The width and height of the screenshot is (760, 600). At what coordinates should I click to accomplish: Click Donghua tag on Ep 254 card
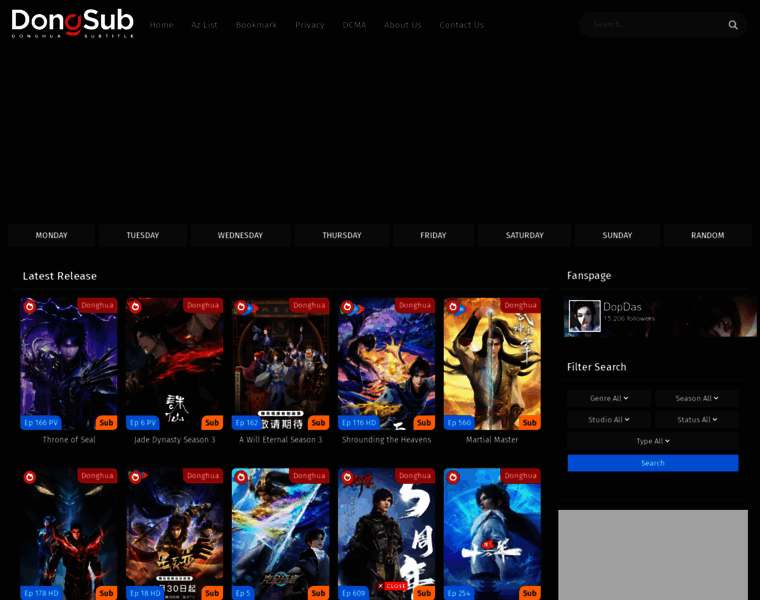521,476
